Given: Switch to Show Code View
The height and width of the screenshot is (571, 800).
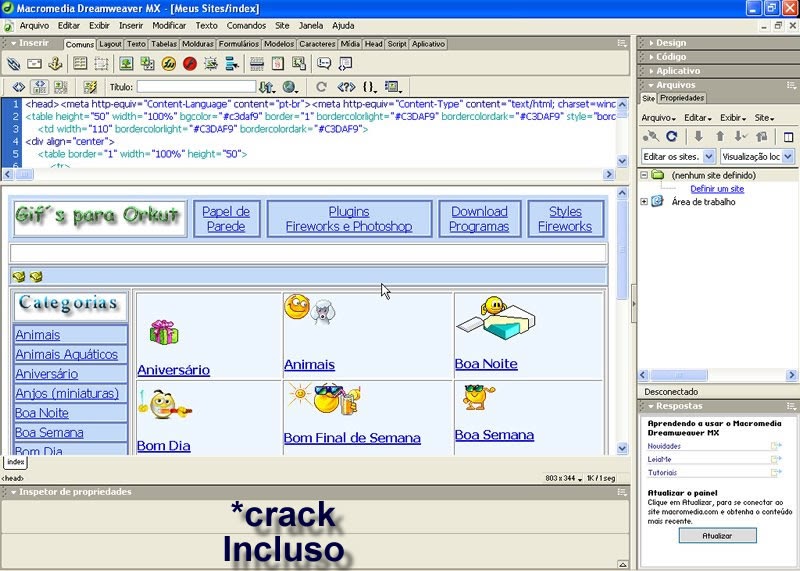Looking at the screenshot, I should tap(18, 87).
